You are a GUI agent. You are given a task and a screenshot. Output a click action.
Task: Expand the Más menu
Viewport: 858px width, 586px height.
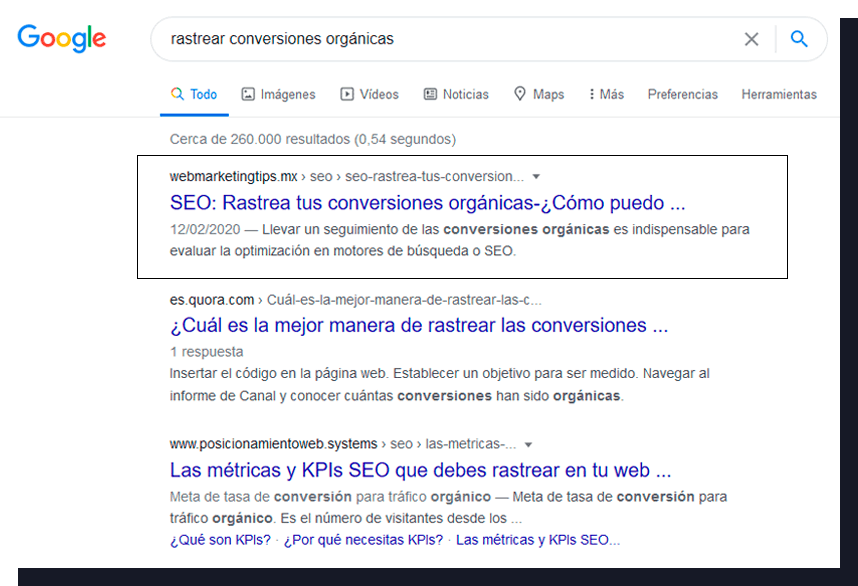606,94
